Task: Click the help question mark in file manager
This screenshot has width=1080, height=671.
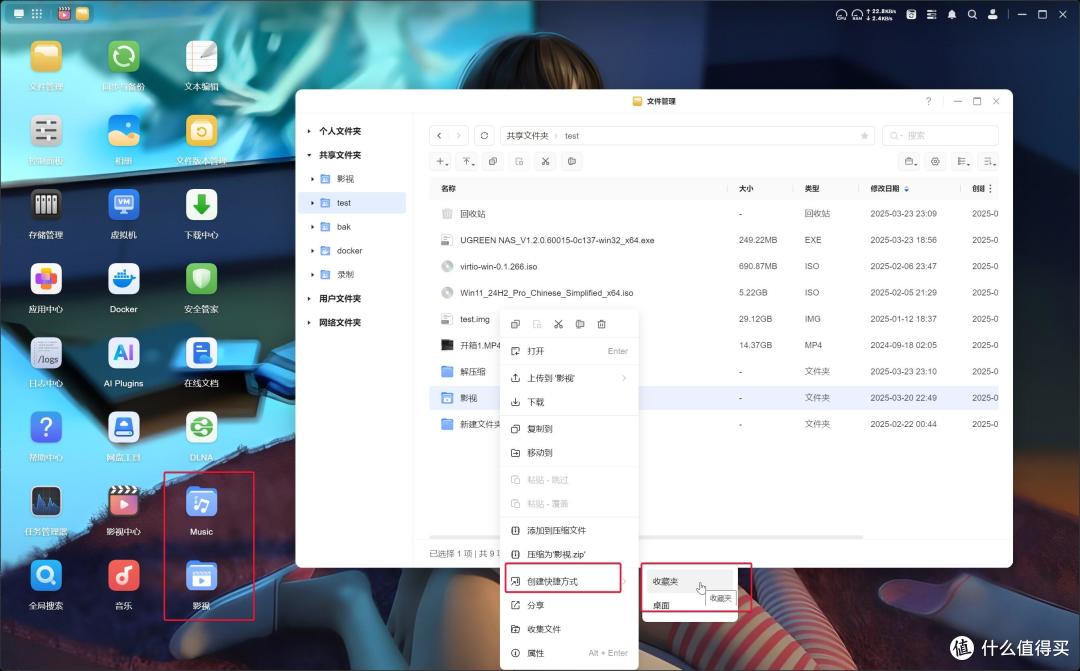Action: click(928, 101)
